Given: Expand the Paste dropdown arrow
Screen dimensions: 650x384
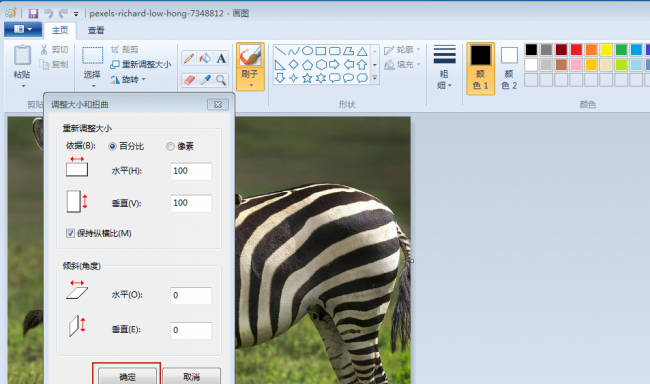Looking at the screenshot, I should 23,86.
